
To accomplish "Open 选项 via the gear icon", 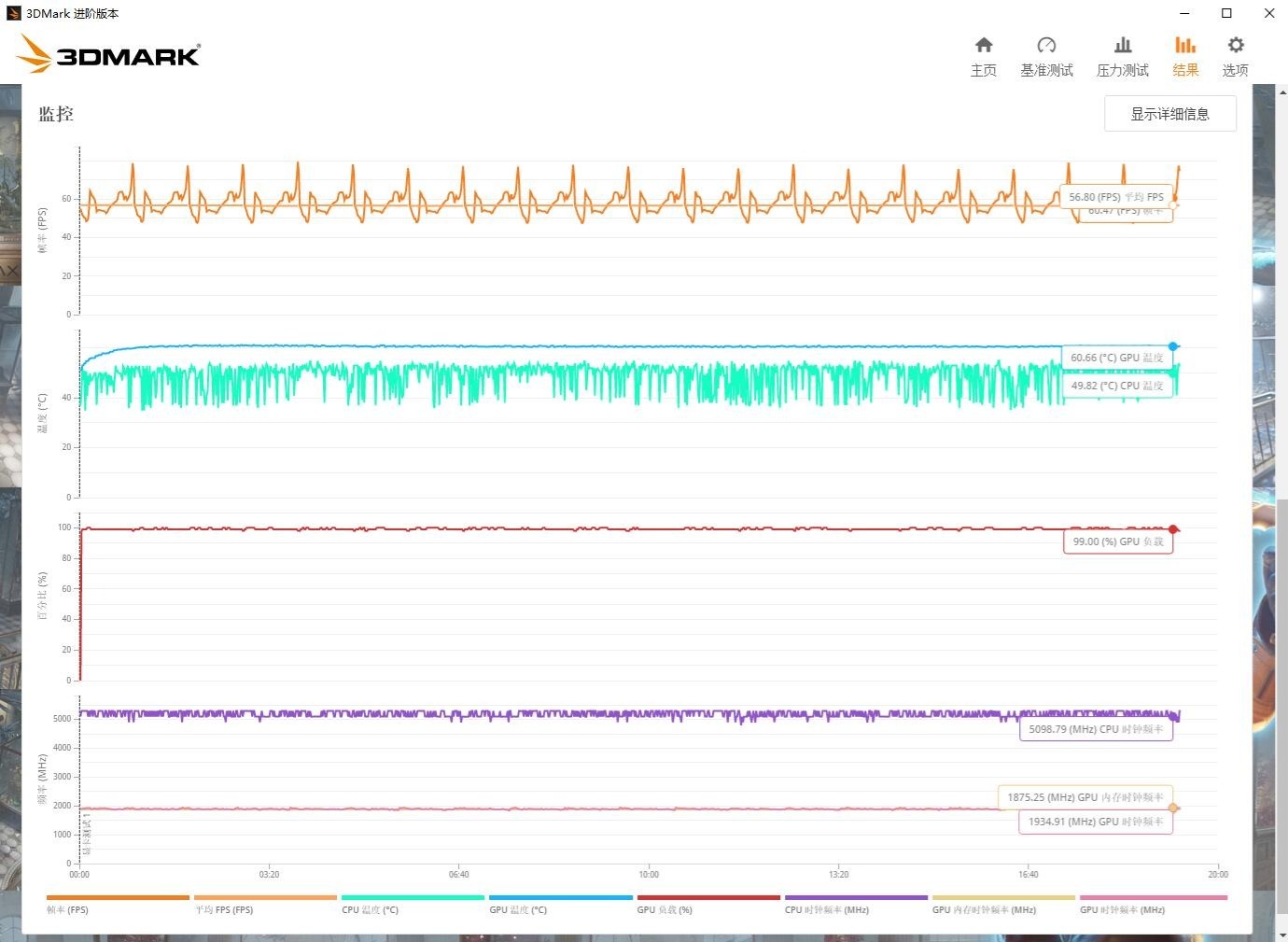I will tap(1235, 46).
